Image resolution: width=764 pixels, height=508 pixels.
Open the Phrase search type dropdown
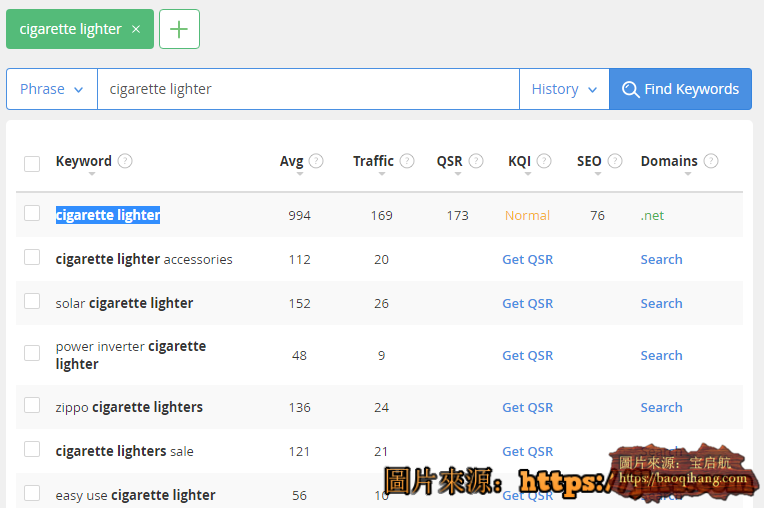pyautogui.click(x=52, y=89)
